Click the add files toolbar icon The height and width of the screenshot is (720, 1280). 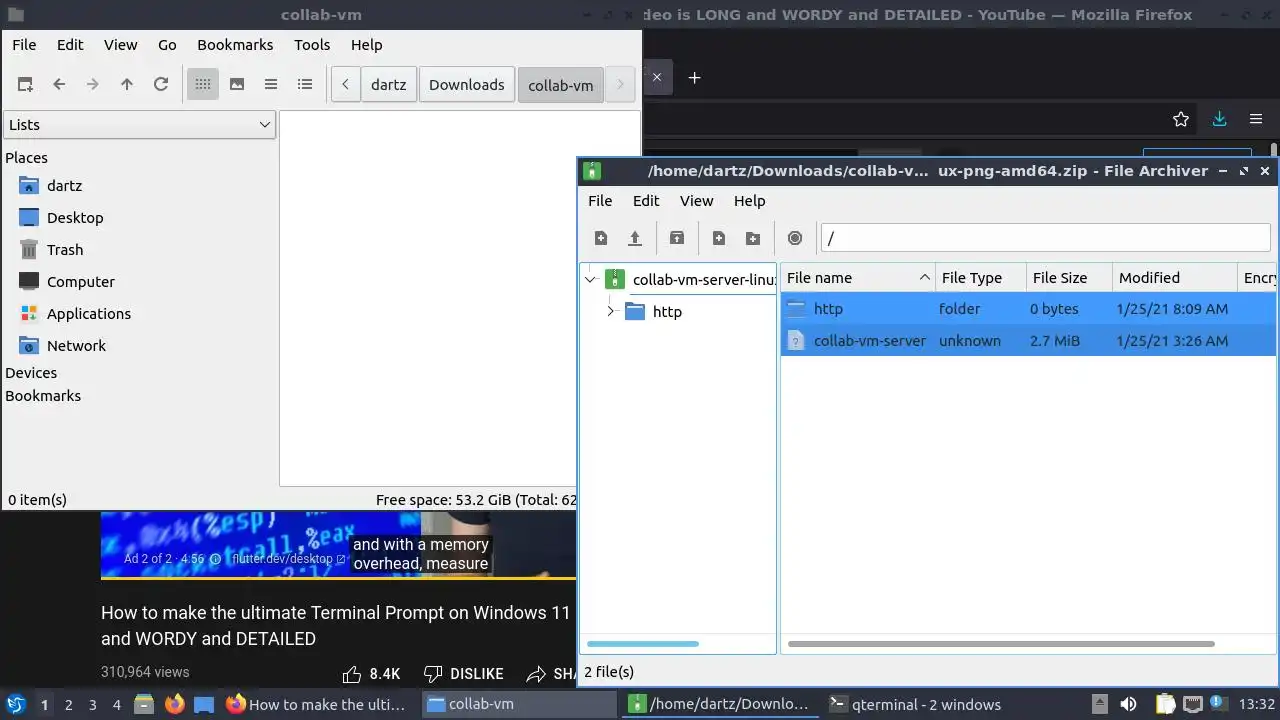click(719, 238)
